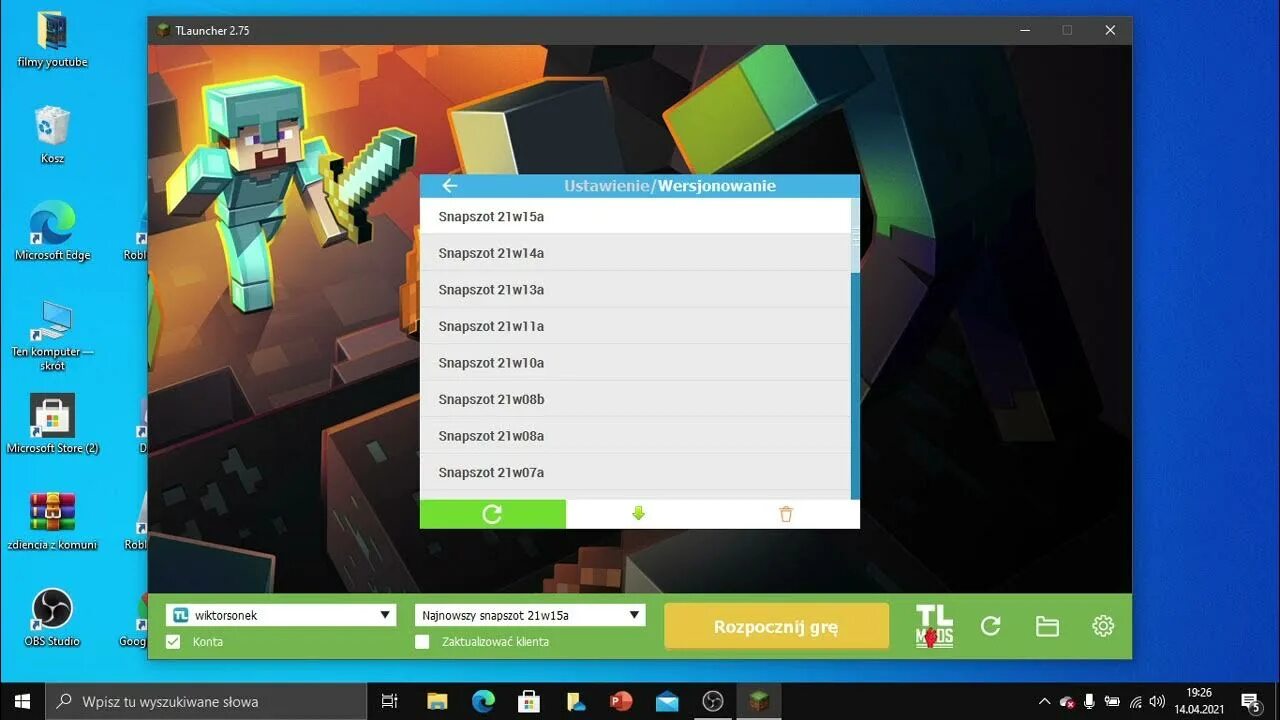Click refresh icon in launcher bottom bar
The image size is (1280, 720).
[991, 626]
